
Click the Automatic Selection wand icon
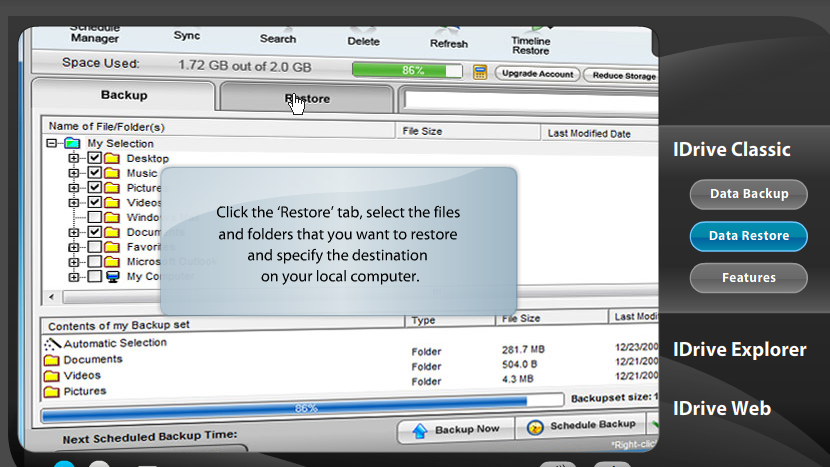coord(52,345)
